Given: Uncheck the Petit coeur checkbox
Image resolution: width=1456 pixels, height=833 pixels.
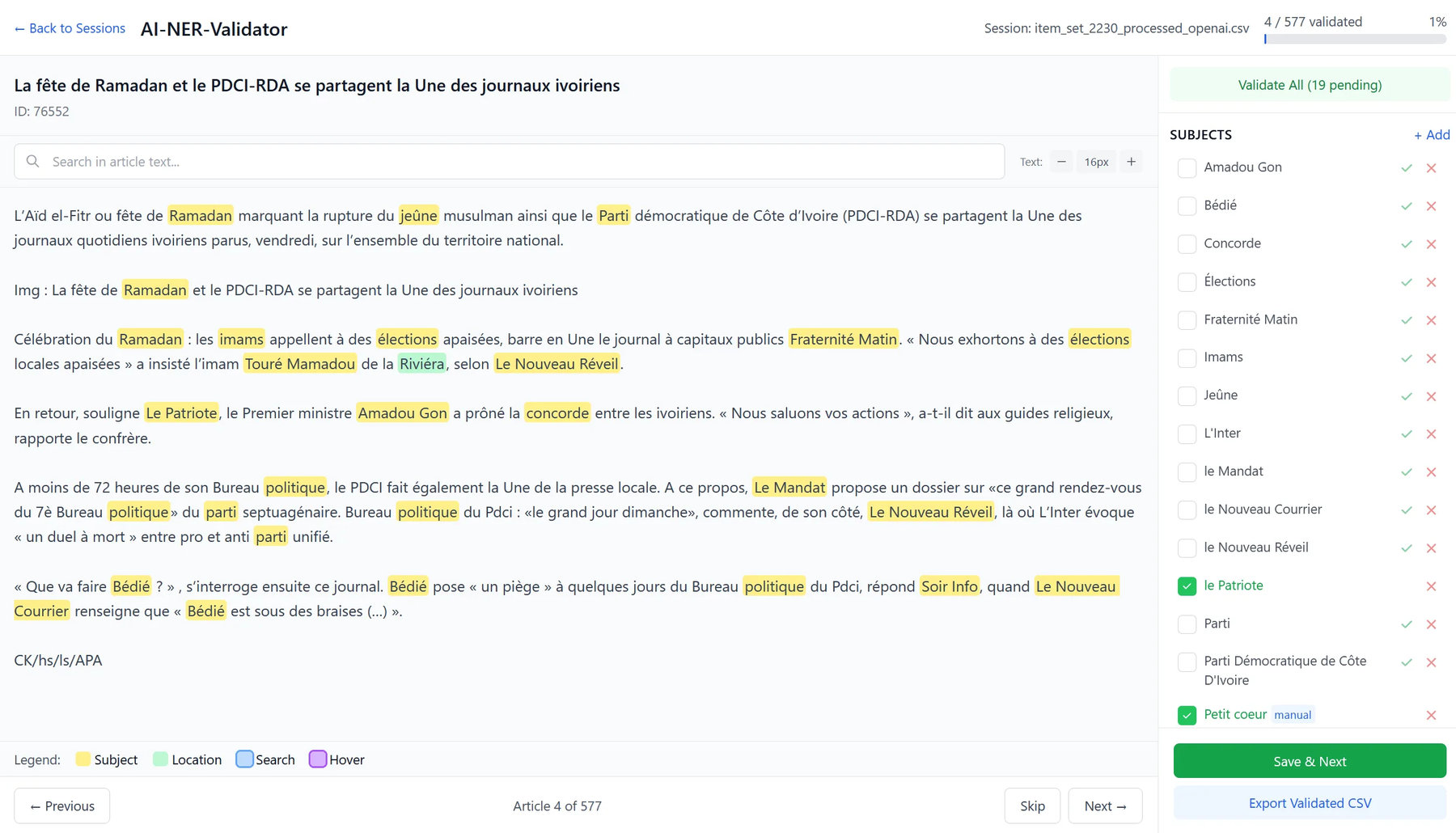Looking at the screenshot, I should click(1187, 715).
